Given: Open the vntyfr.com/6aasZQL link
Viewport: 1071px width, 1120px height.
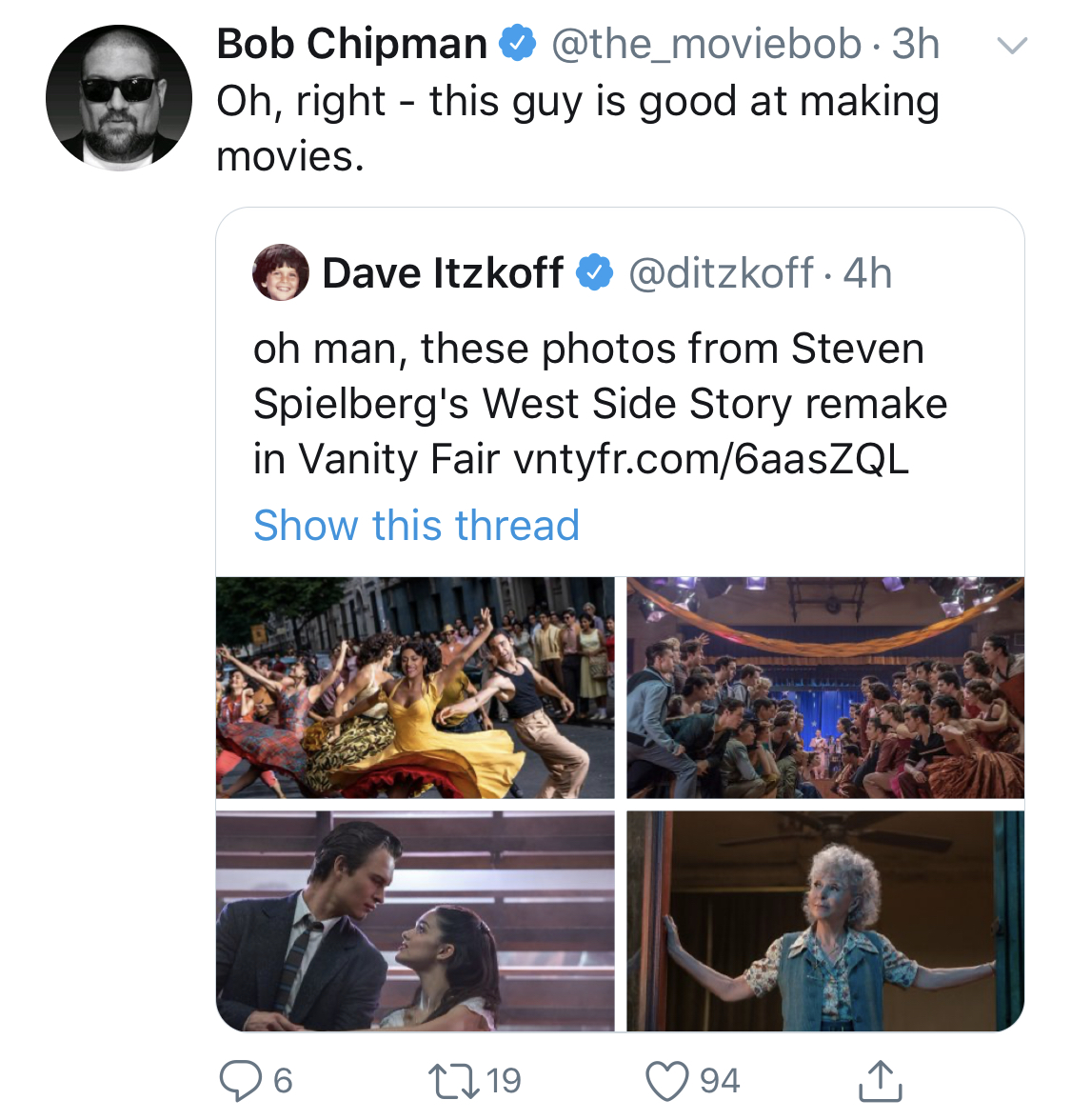Looking at the screenshot, I should click(711, 458).
